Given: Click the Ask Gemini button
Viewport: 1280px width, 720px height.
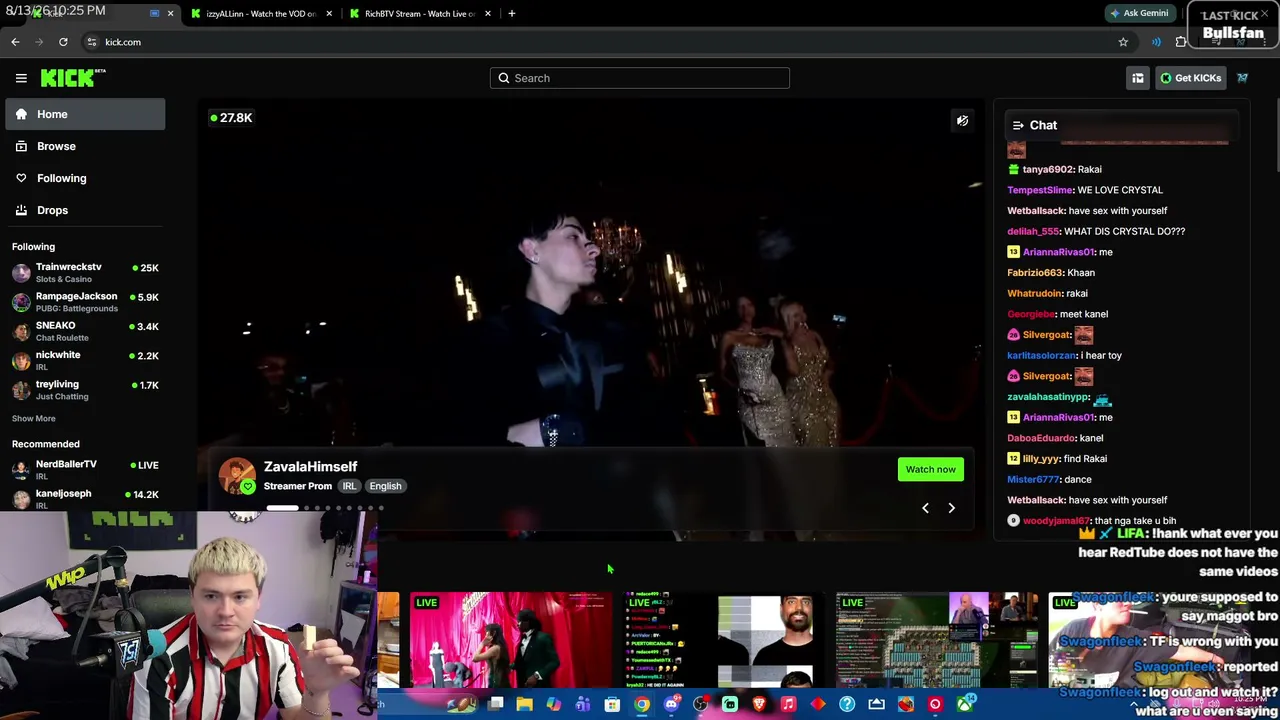Looking at the screenshot, I should point(1139,14).
